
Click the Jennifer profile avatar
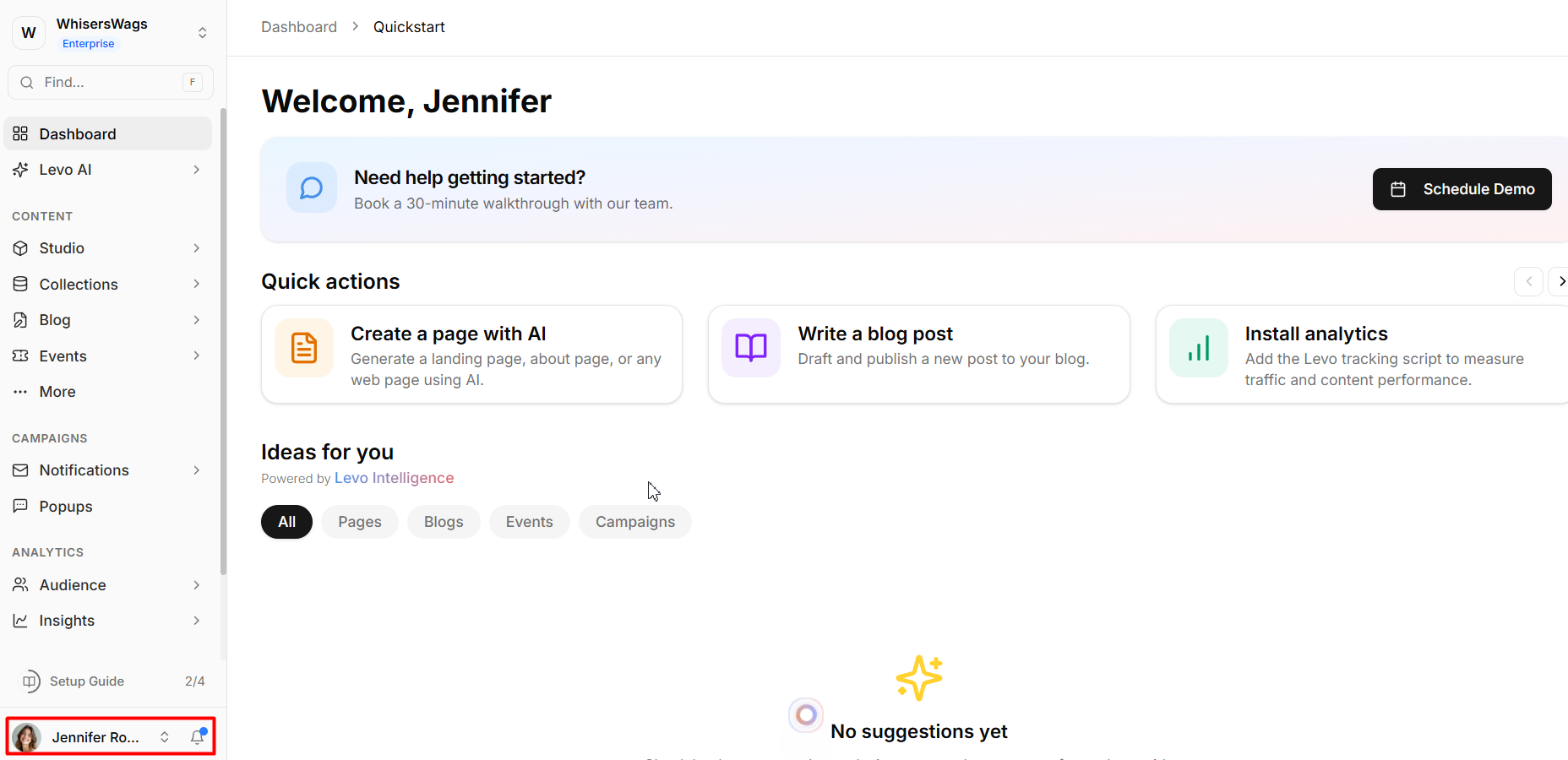(27, 737)
